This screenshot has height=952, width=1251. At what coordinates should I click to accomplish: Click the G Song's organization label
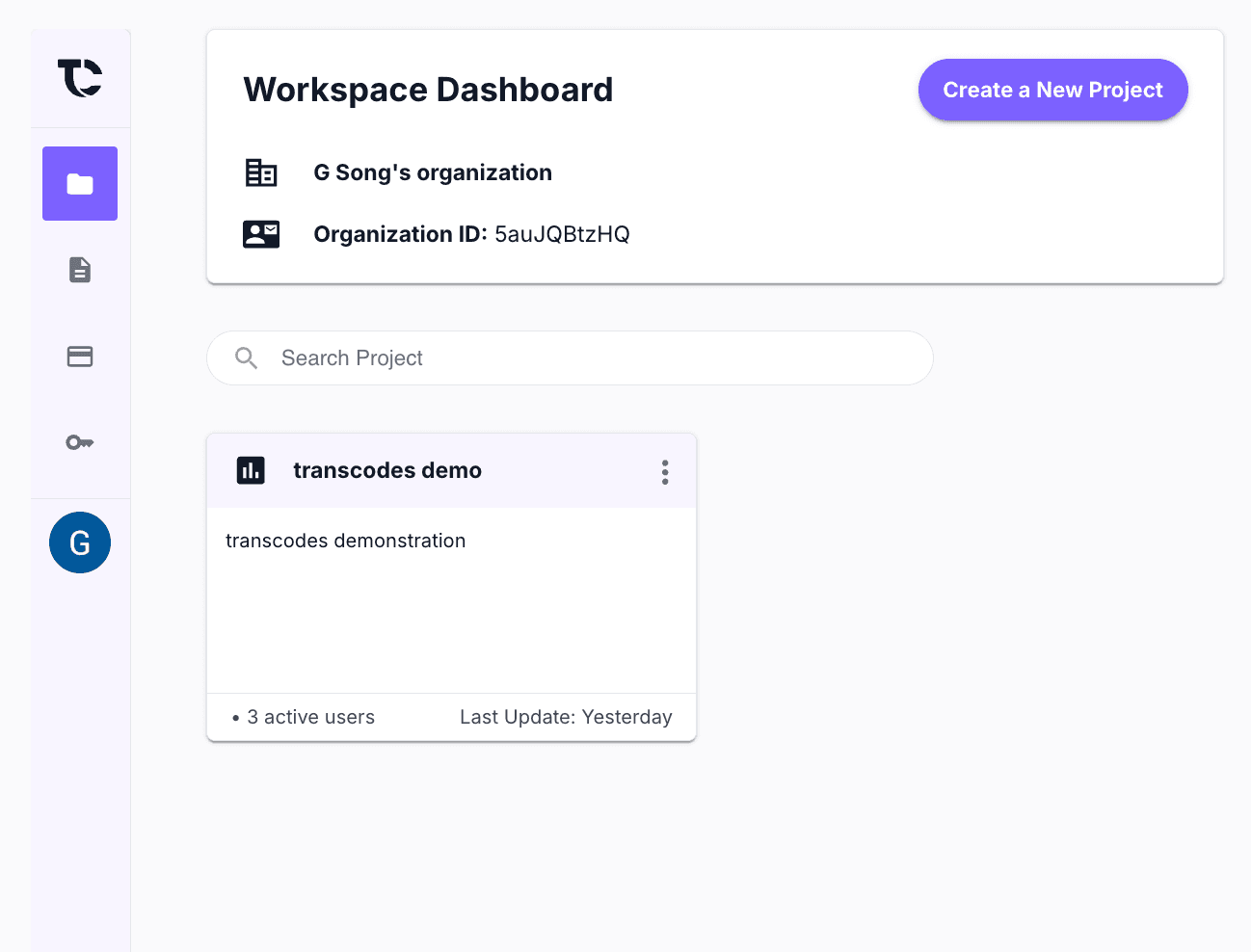(x=432, y=172)
